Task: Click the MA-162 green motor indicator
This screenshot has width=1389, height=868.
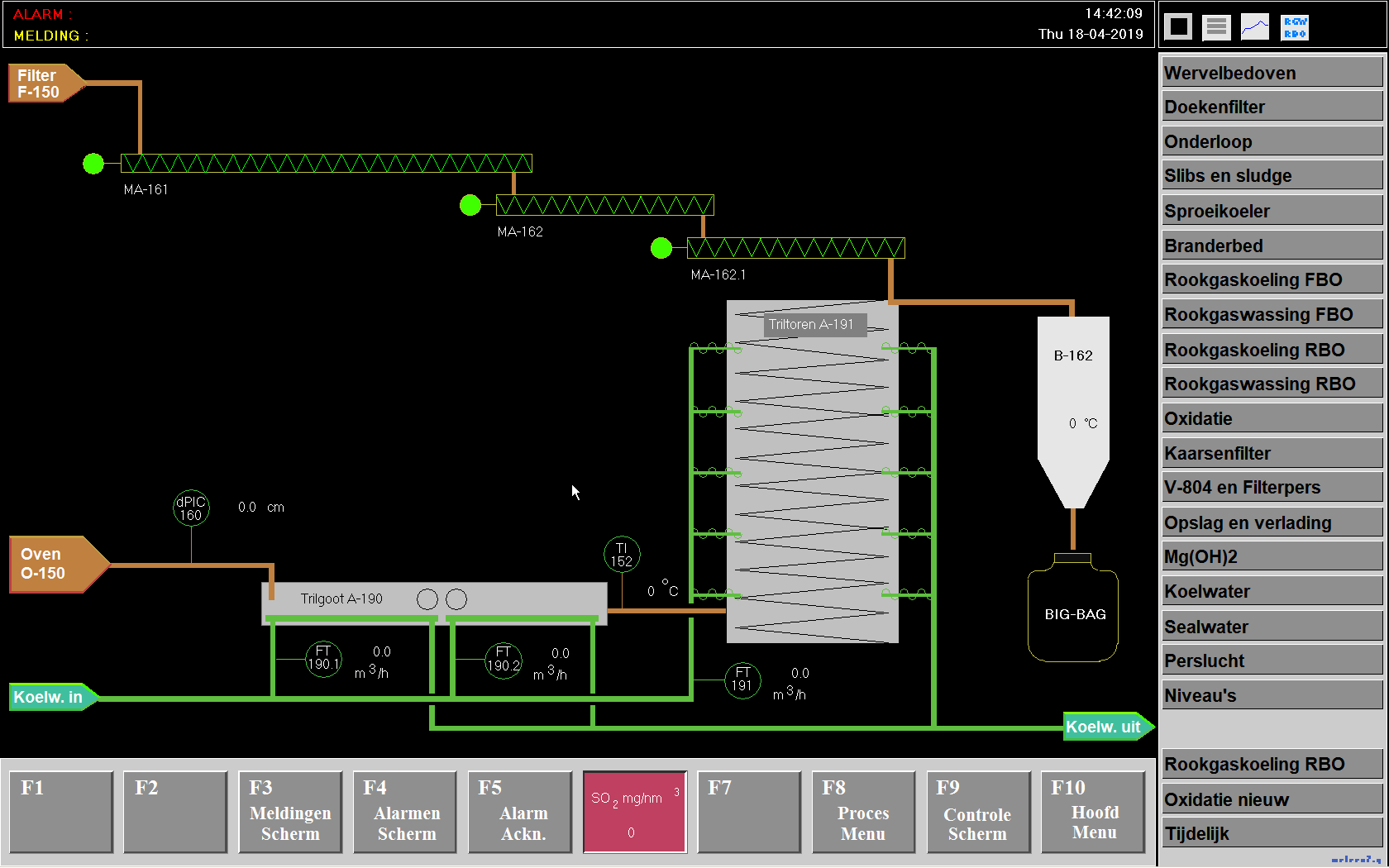Action: click(470, 205)
